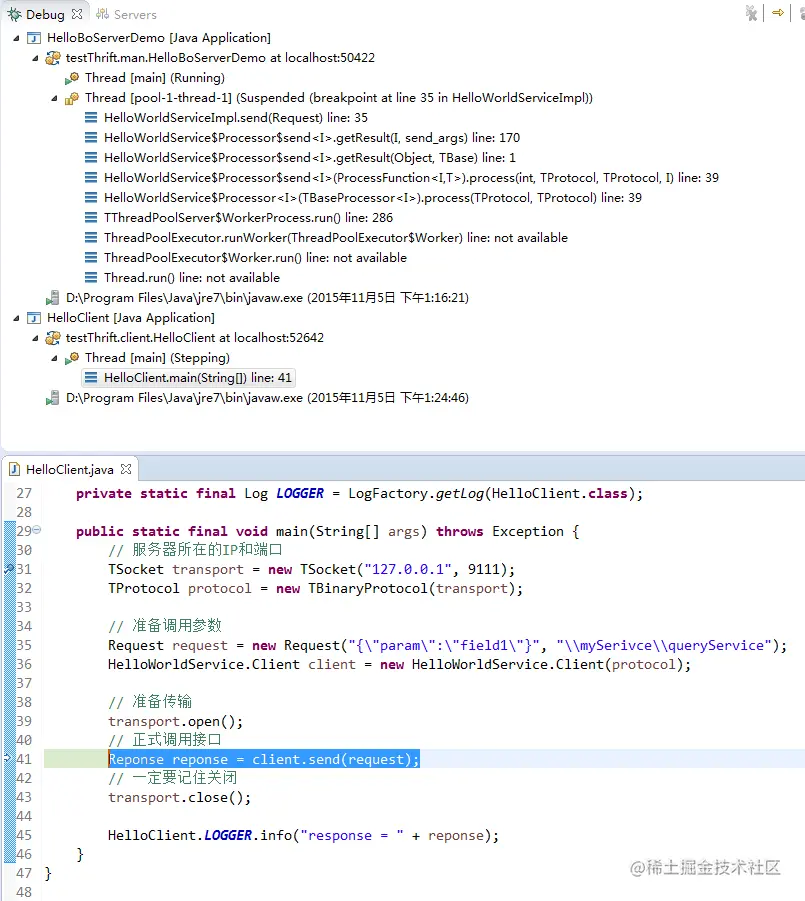Close the HelloClient.java editor tab

coord(126,469)
